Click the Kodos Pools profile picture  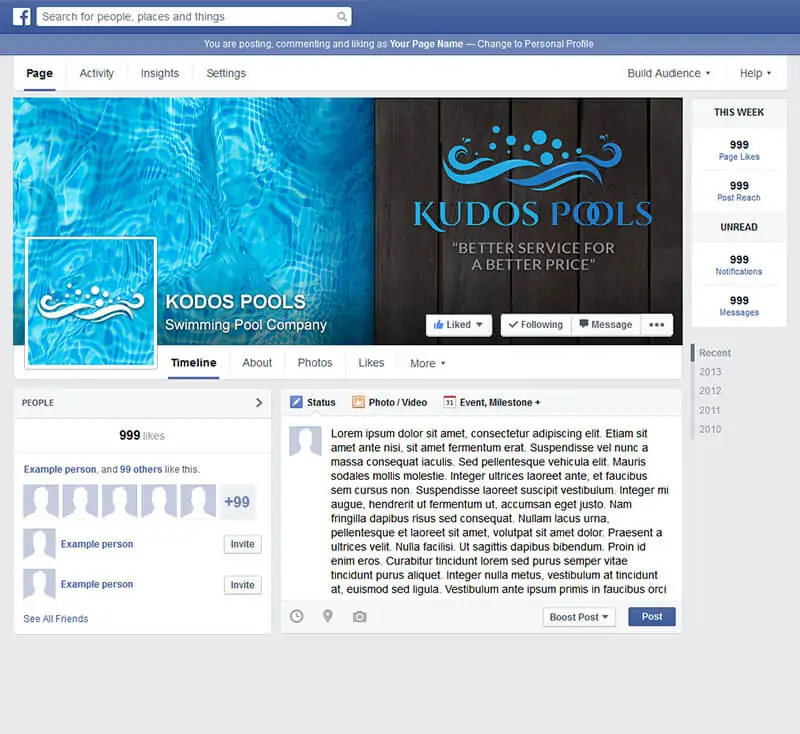point(91,302)
